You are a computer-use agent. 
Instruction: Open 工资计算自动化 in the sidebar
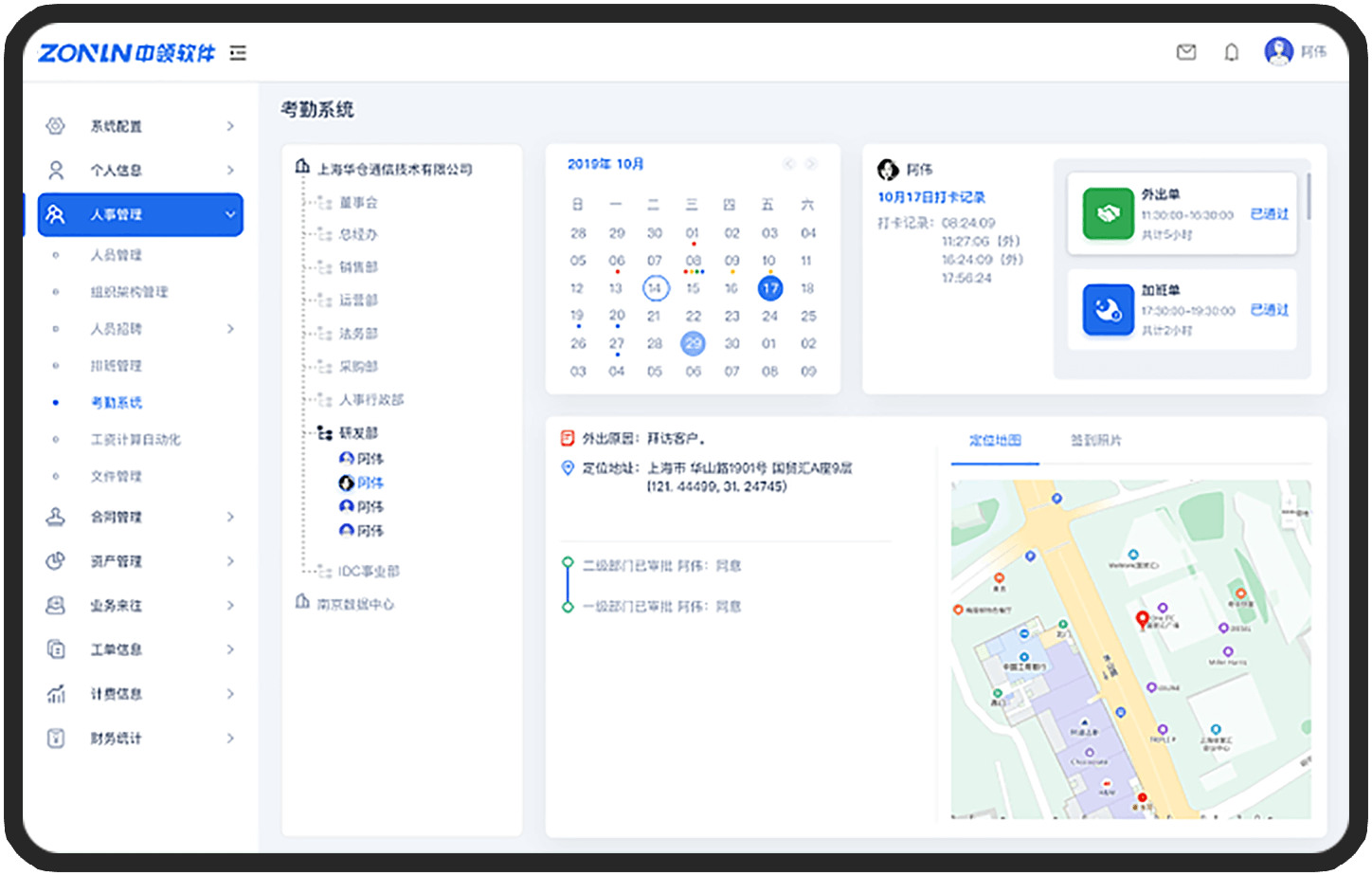pos(135,440)
